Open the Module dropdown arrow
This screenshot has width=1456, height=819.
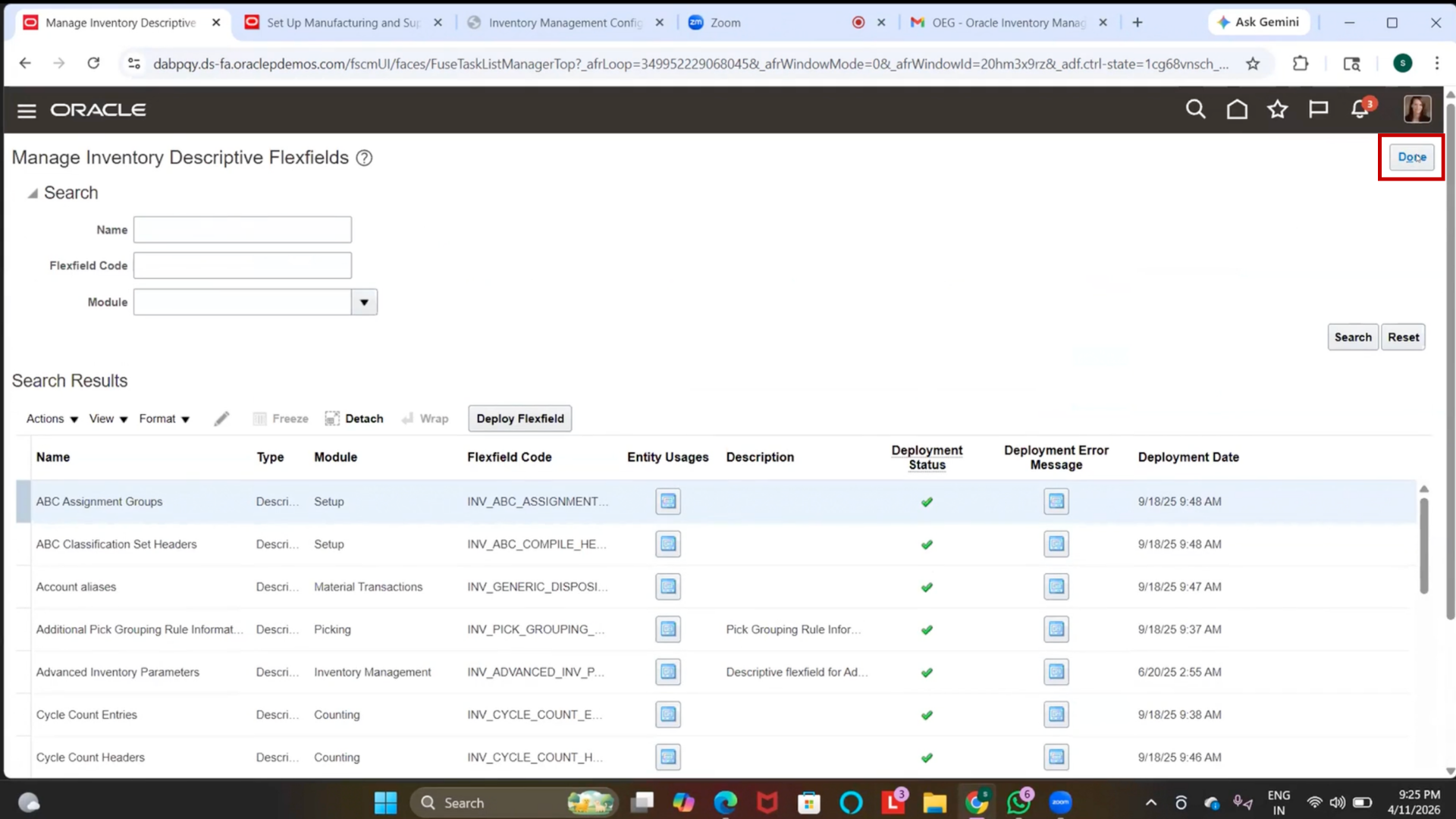(364, 302)
